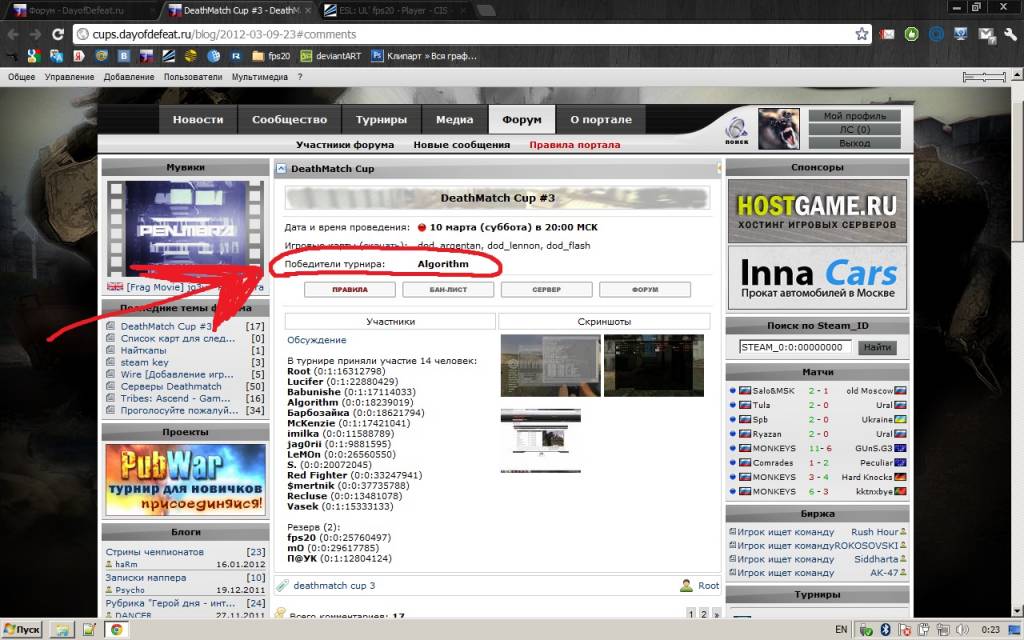Click the ФОРУМ button below the cup info
1024x640 pixels.
tap(645, 289)
